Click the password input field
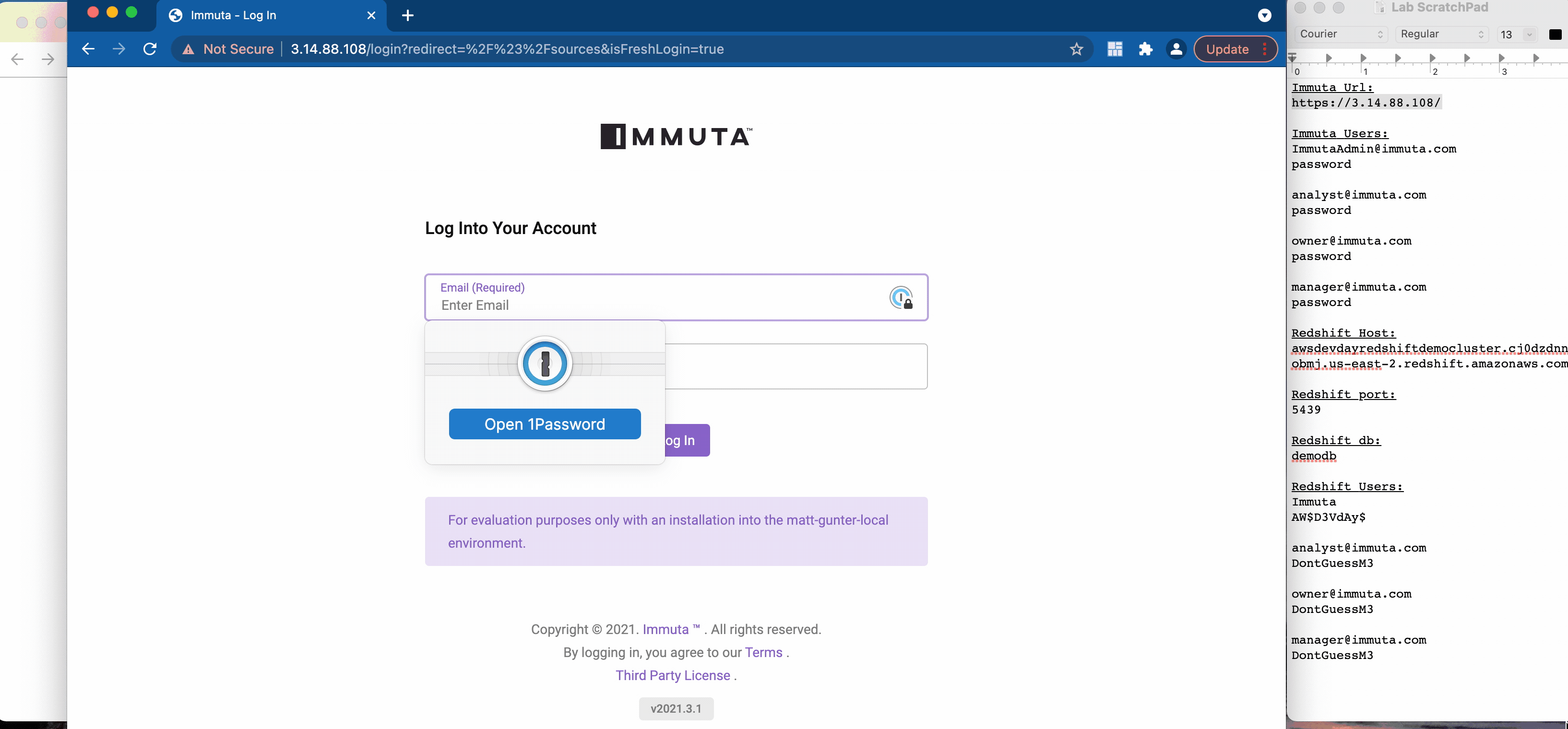 (x=796, y=366)
